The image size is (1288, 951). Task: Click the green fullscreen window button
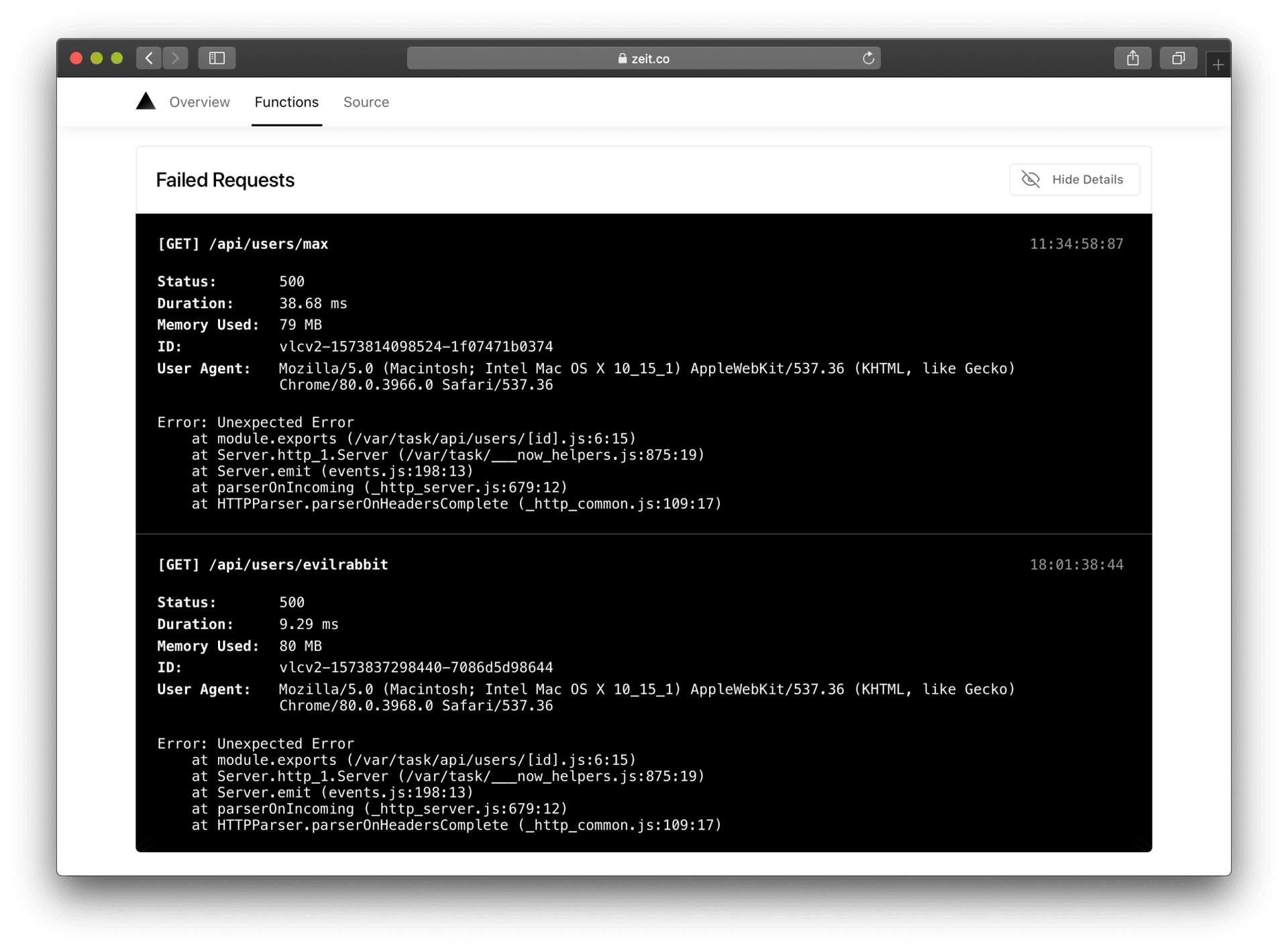[x=117, y=58]
